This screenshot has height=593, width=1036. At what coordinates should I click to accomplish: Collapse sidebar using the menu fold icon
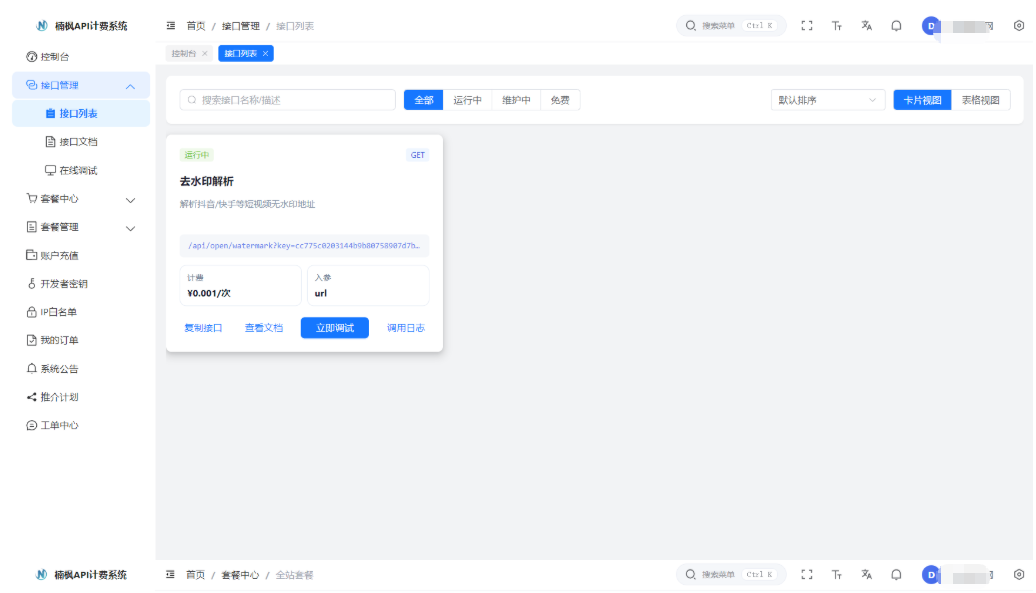click(171, 26)
